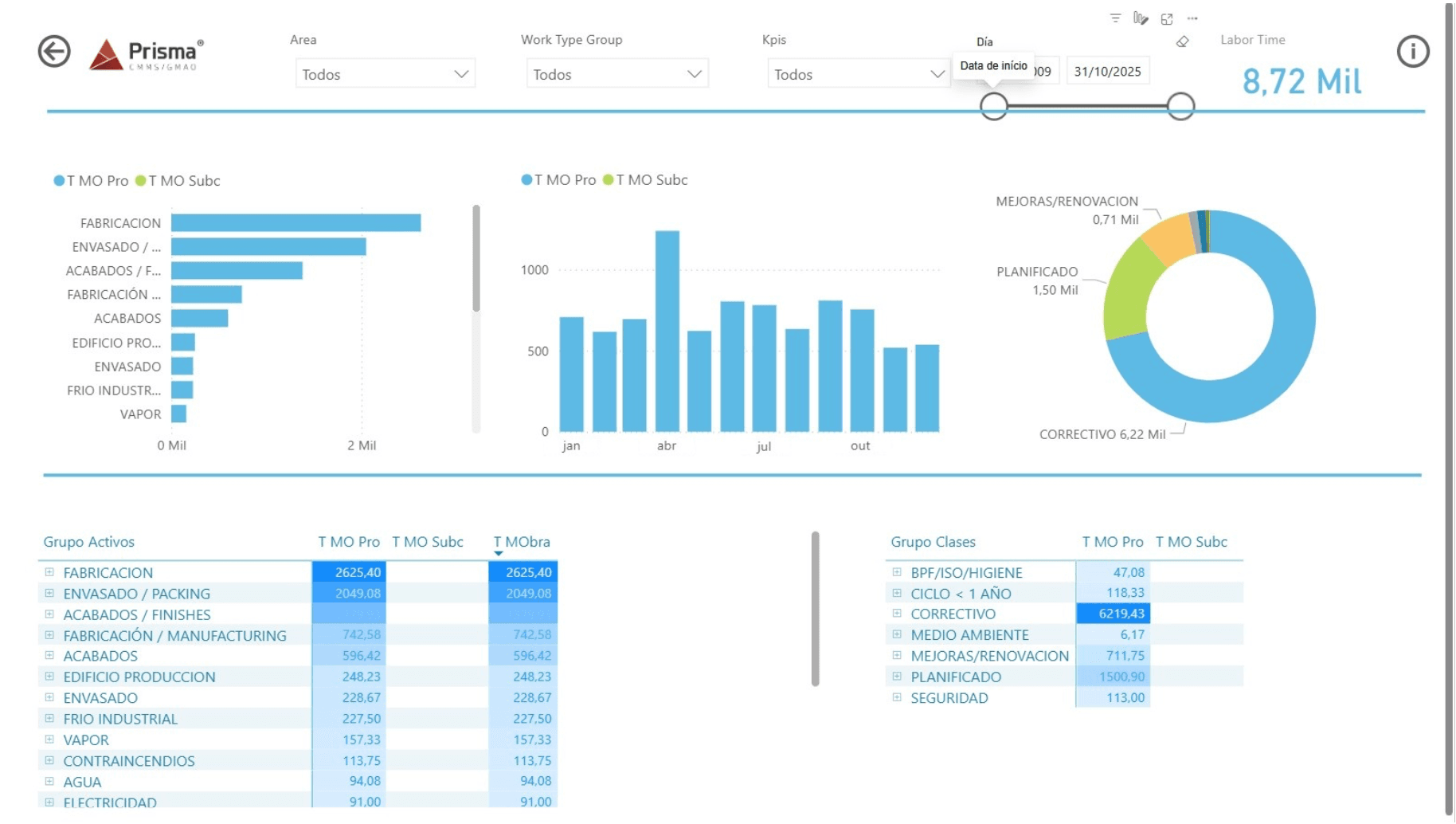Click the 31/10/2025 end date field
This screenshot has width=1456, height=824.
tap(1107, 71)
